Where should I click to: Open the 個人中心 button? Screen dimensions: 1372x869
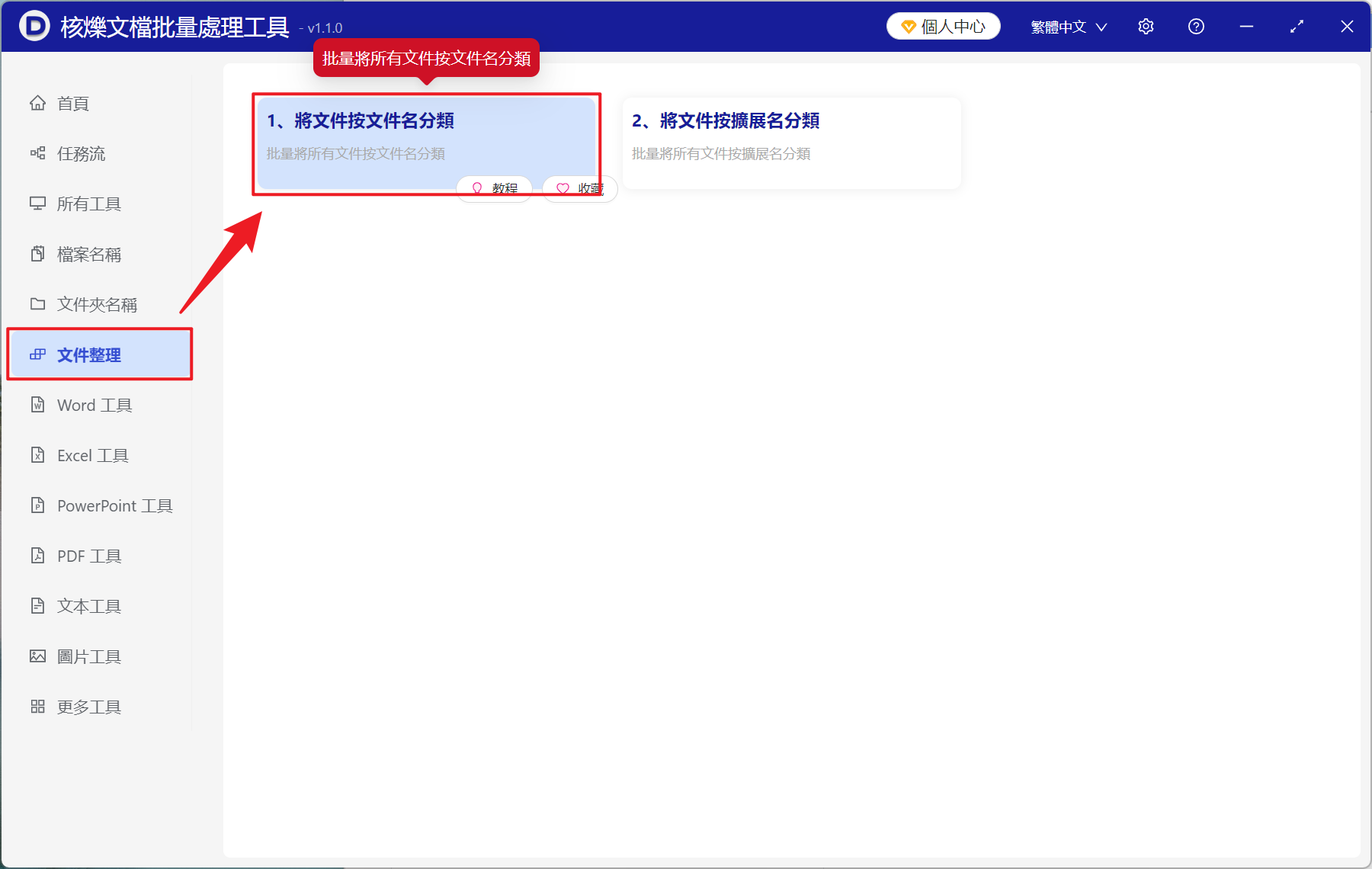943,25
